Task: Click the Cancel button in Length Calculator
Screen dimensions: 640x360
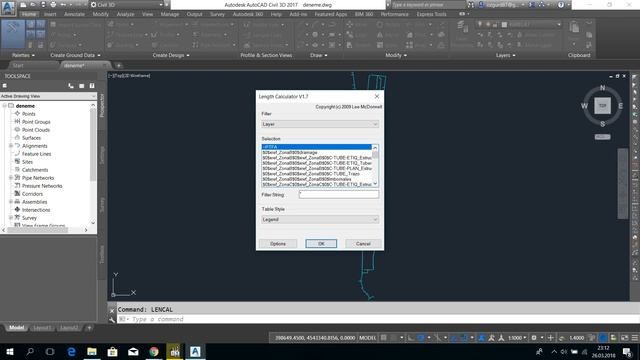Action: [363, 244]
